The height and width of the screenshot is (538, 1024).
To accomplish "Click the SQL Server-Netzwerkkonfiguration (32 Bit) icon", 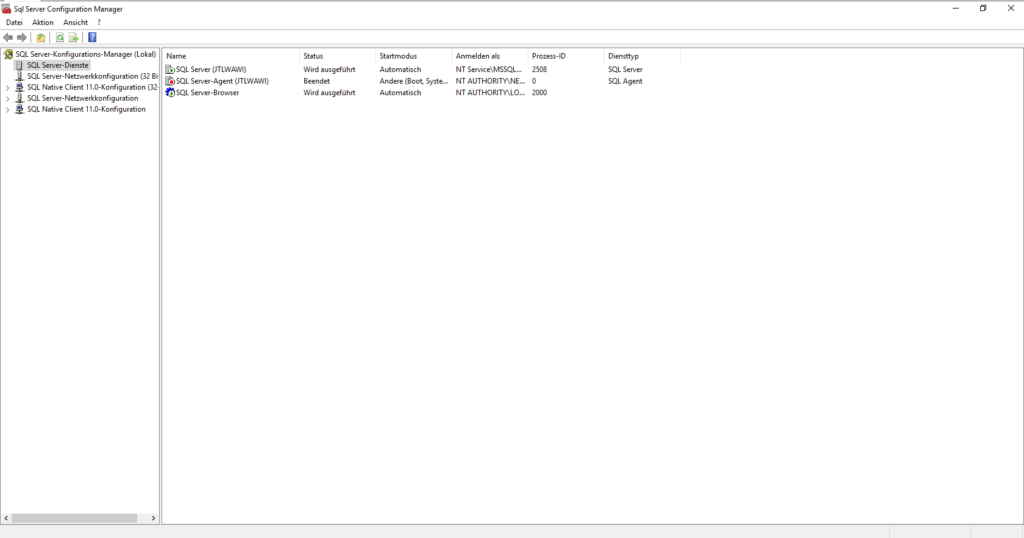I will [x=20, y=76].
